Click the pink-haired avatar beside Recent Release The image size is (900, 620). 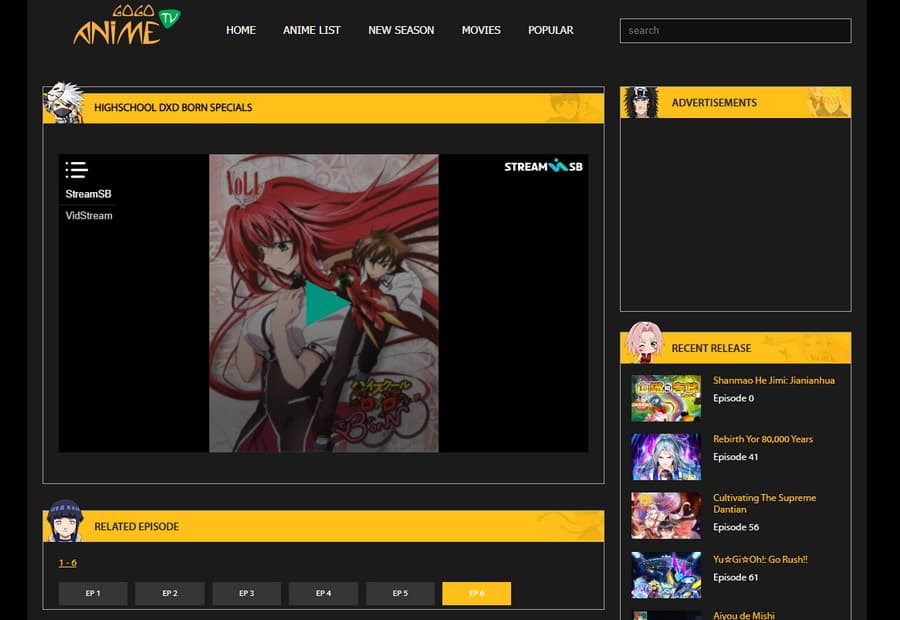(x=643, y=344)
